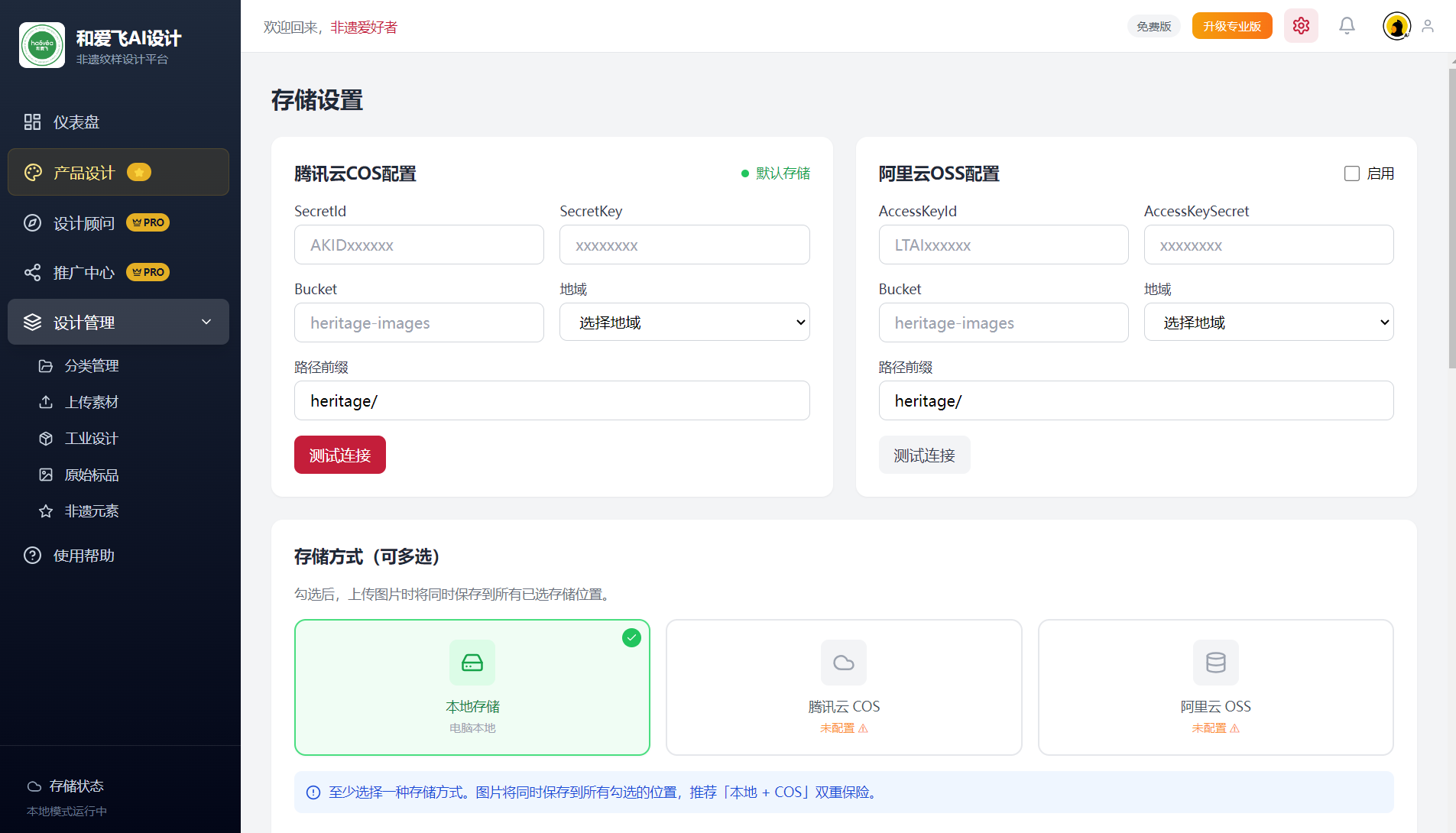Open notifications bell icon
The height and width of the screenshot is (833, 1456).
click(1347, 26)
